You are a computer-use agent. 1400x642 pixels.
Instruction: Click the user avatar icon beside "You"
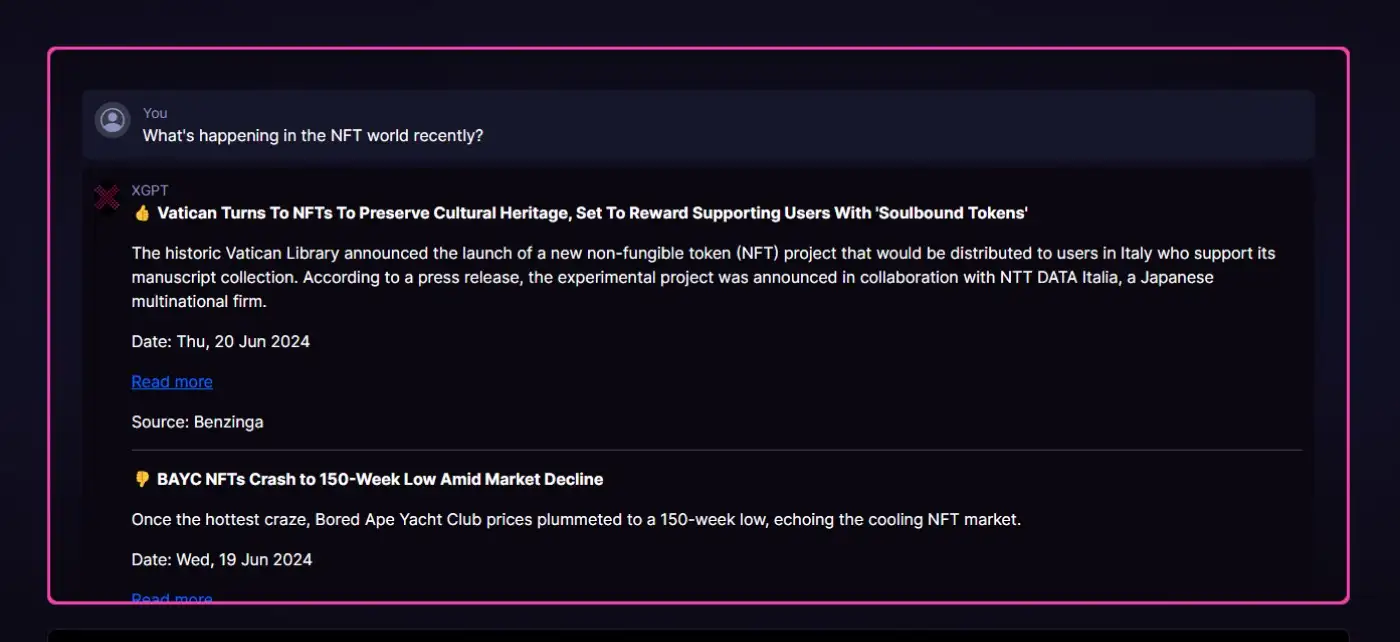point(113,120)
